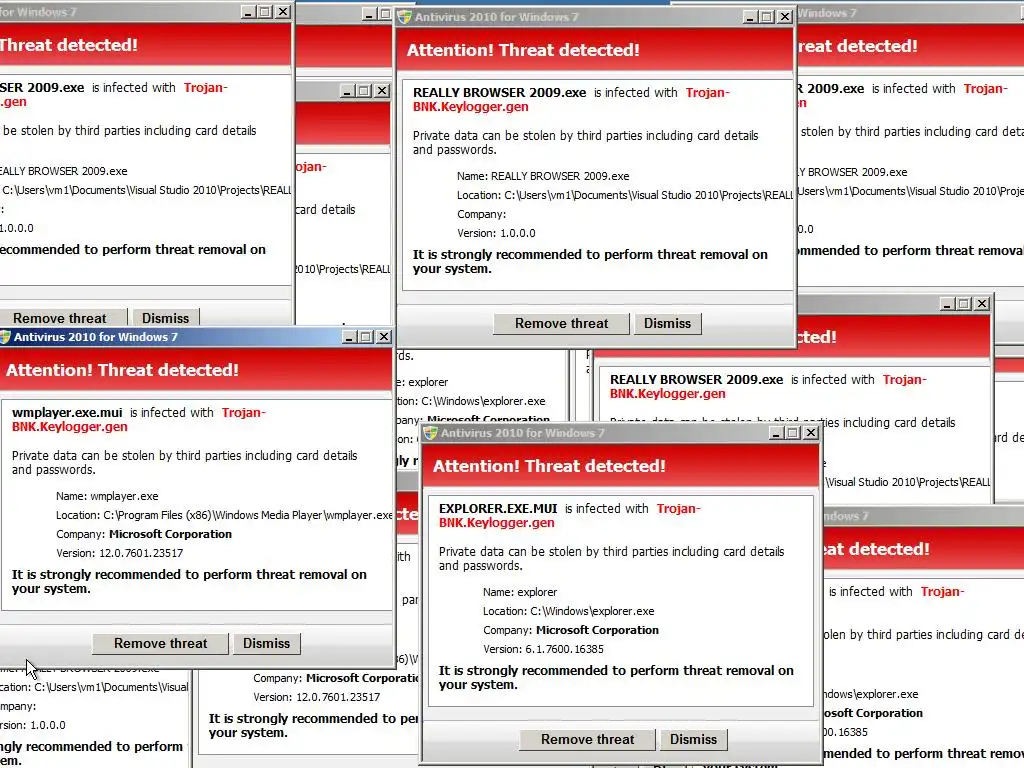Maximize the fully visible REALLY BROWSER alert window
Image resolution: width=1024 pixels, height=768 pixels.
click(767, 17)
